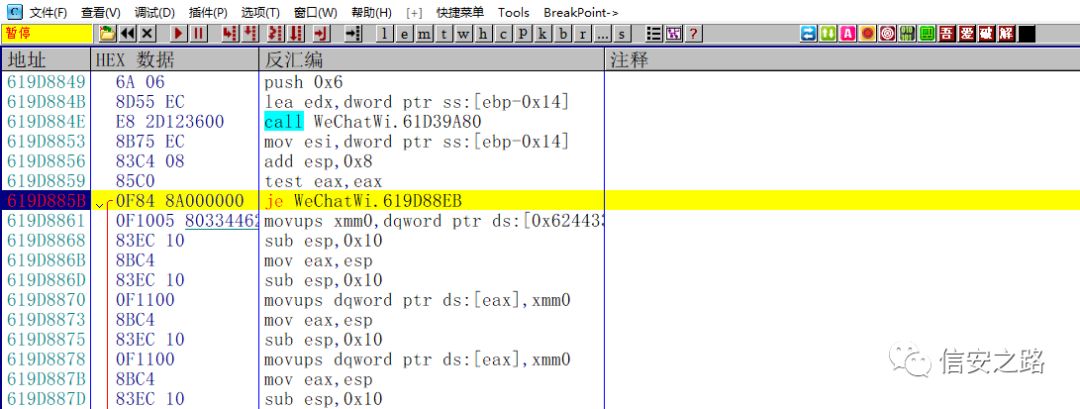Open Memory map with 'm' button
The height and width of the screenshot is (409, 1080).
424,33
